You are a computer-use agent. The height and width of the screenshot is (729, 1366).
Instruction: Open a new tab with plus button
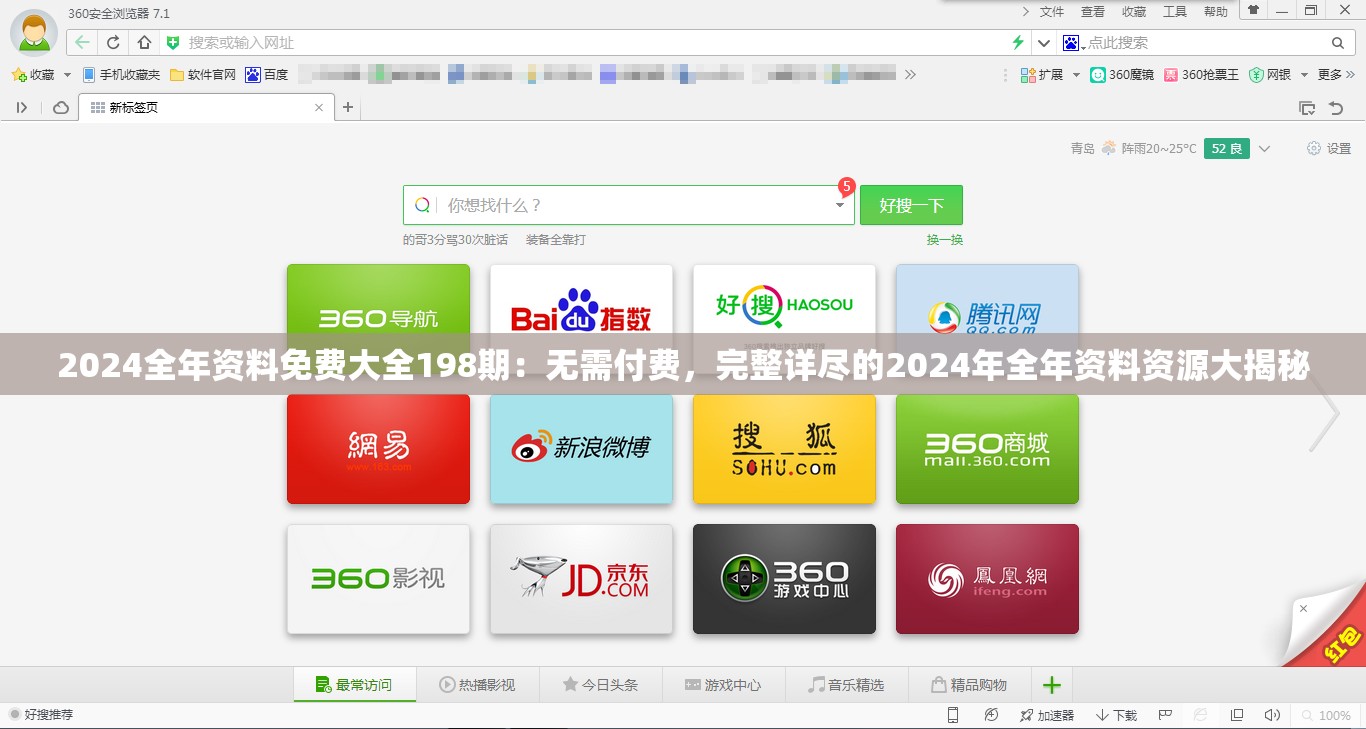point(348,107)
